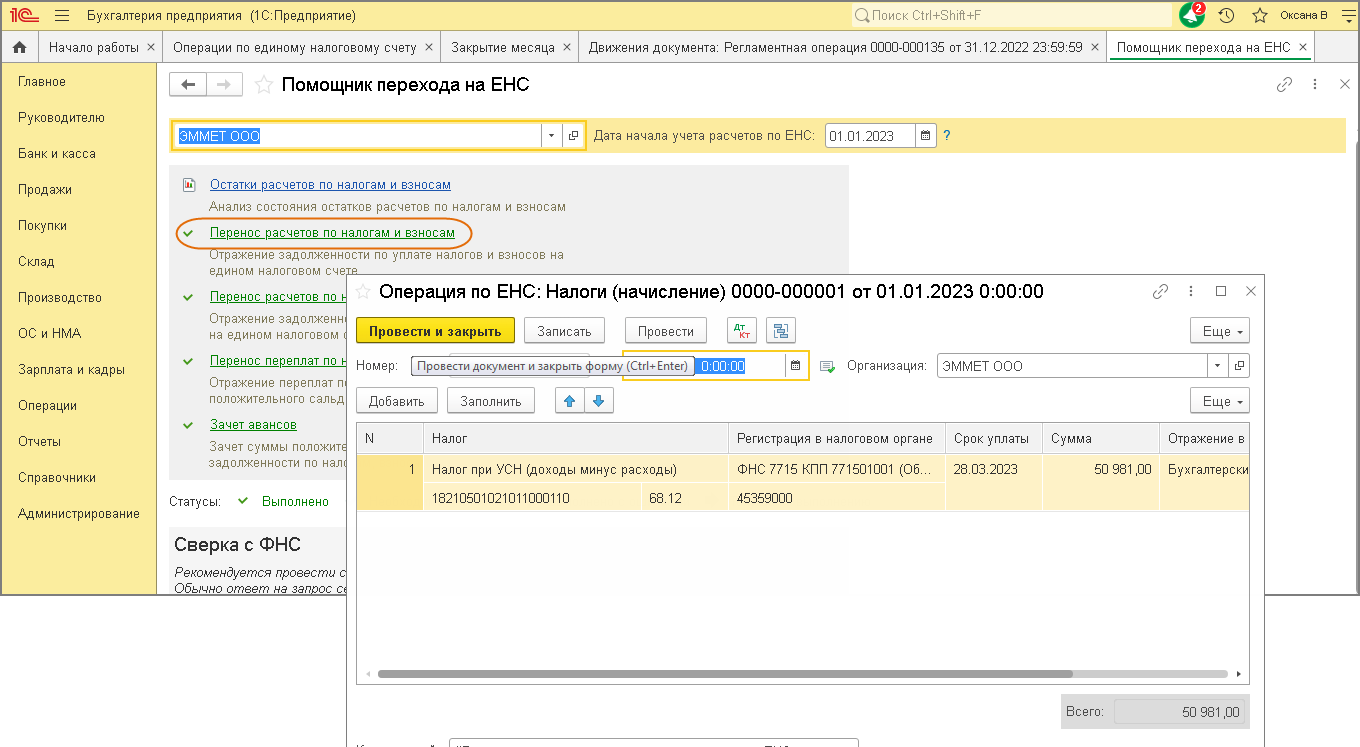The width and height of the screenshot is (1360, 747).
Task: Click the Добавить button
Action: click(397, 401)
